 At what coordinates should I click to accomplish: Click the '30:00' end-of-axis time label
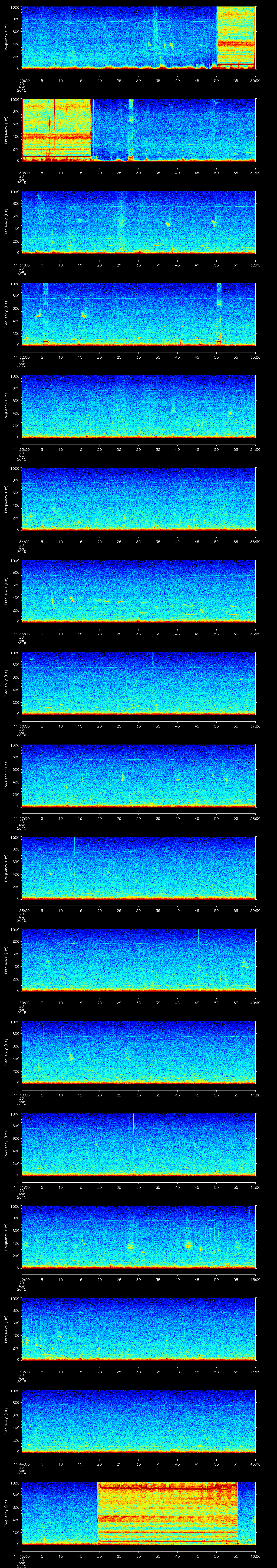[256, 80]
